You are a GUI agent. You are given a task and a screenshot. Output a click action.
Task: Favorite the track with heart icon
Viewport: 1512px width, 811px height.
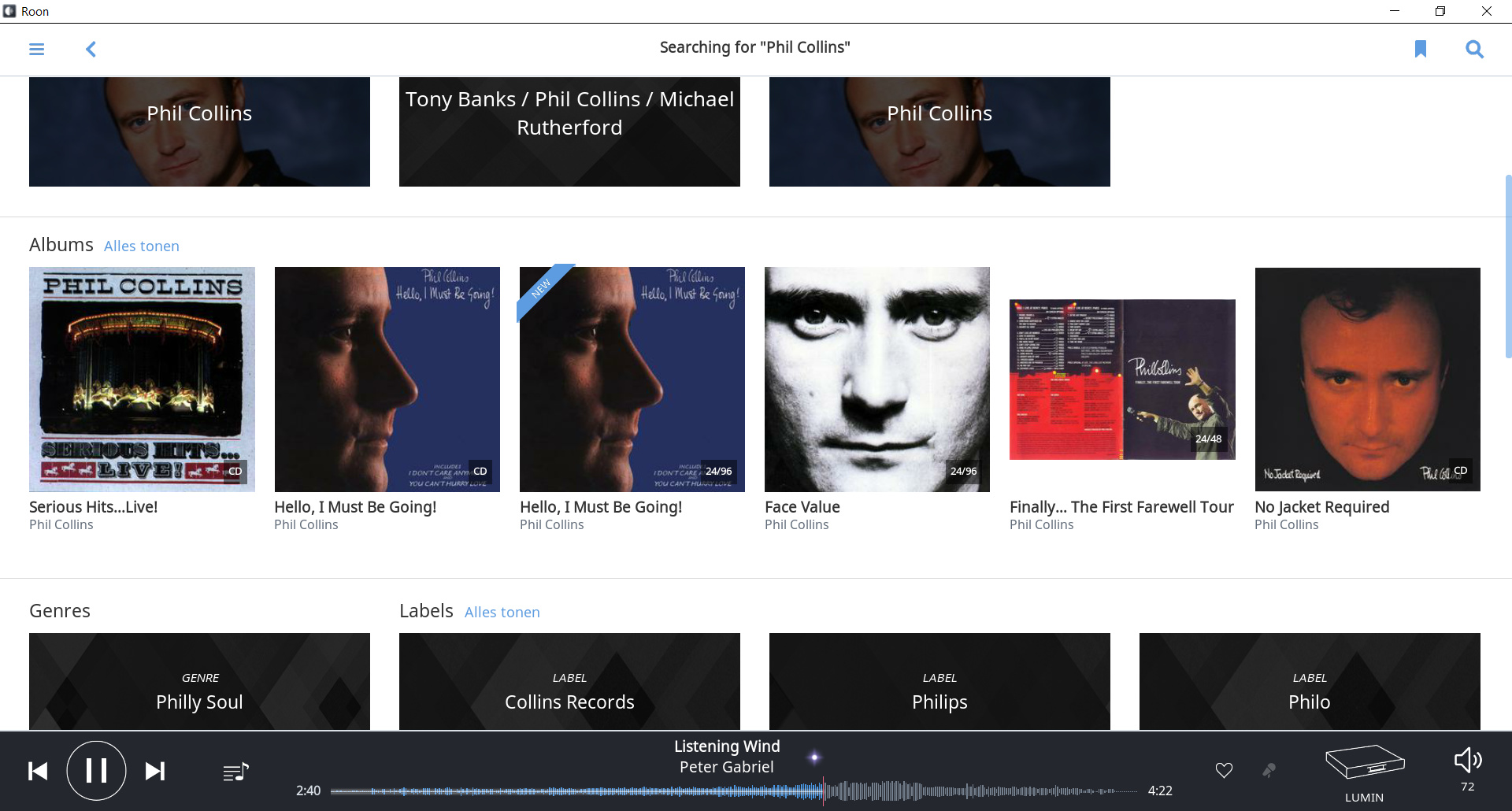tap(1224, 770)
